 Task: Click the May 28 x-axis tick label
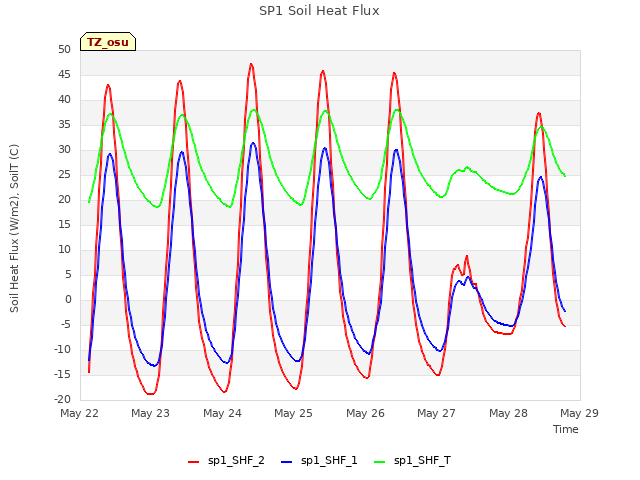[508, 413]
